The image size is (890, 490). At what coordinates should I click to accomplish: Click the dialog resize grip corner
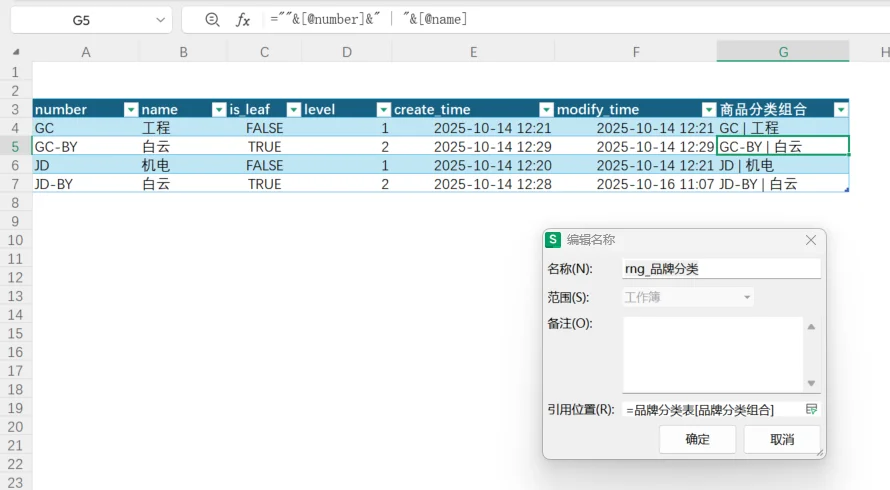pos(820,453)
